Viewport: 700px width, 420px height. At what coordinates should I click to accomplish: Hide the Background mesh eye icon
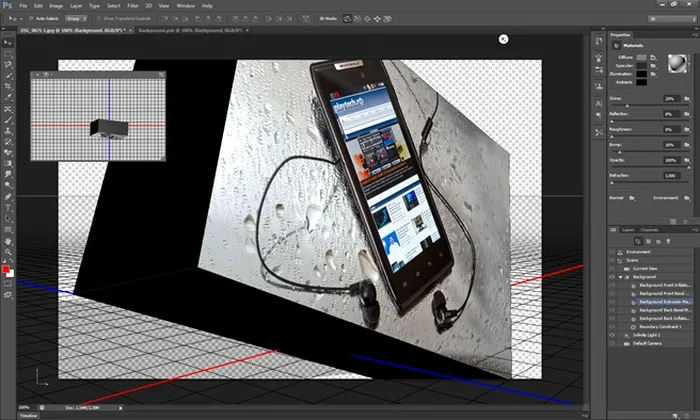[612, 277]
